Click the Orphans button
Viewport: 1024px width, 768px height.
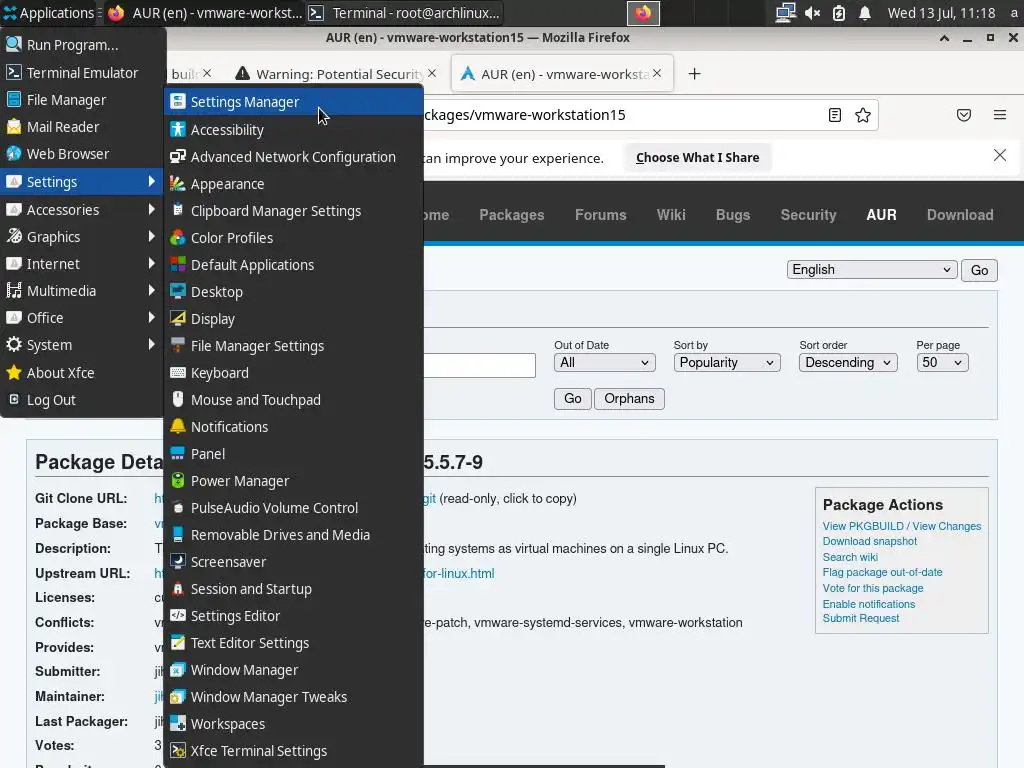[x=629, y=398]
